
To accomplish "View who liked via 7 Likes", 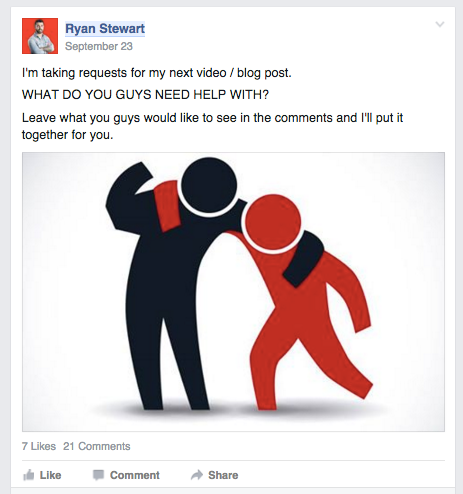I will point(39,446).
